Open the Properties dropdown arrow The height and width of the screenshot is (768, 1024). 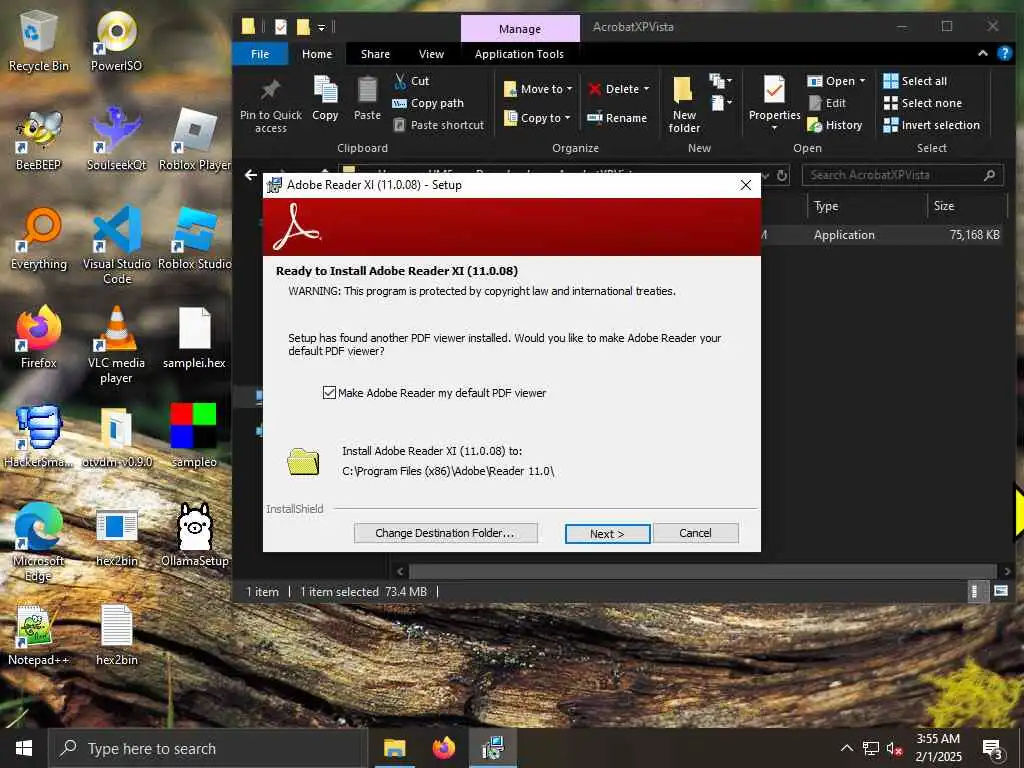click(x=774, y=128)
